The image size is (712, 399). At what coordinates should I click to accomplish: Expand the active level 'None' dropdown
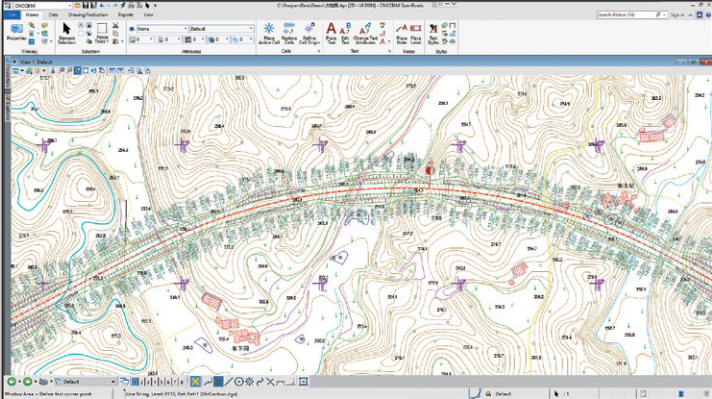point(162,29)
